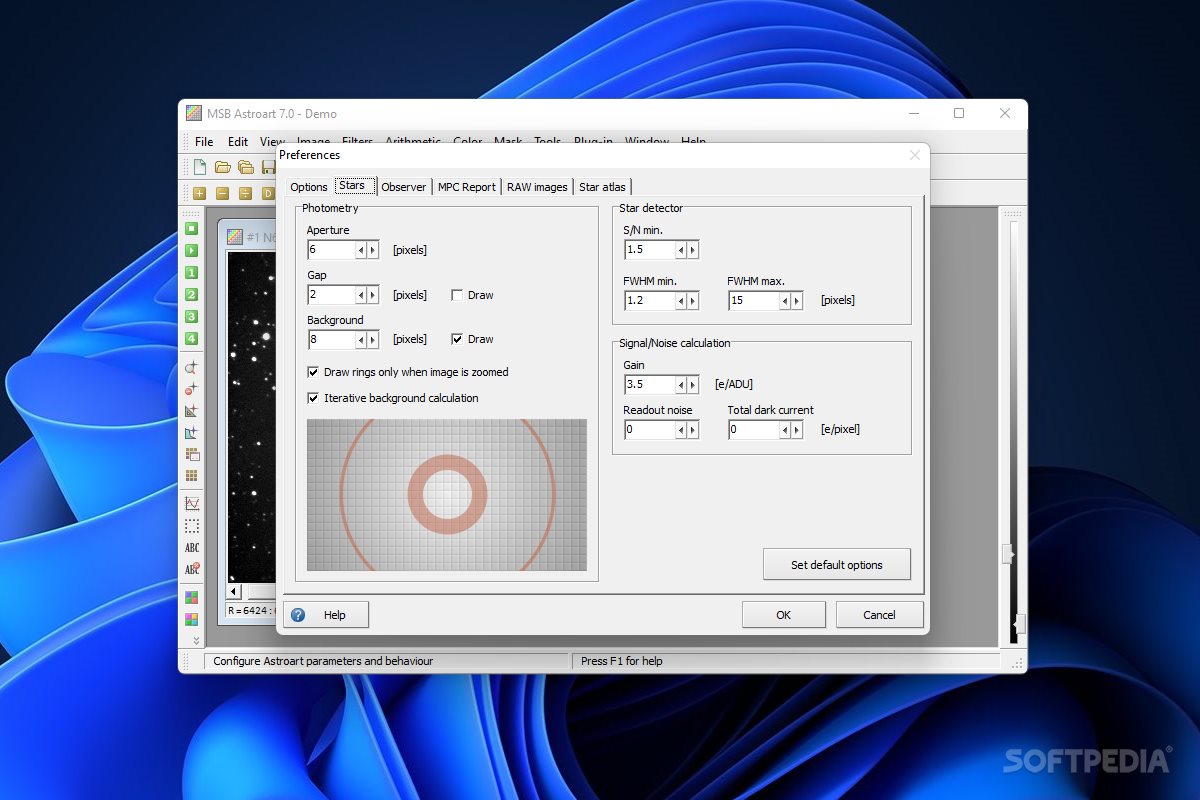Select the star triangle measurement icon
The height and width of the screenshot is (800, 1200).
[x=191, y=411]
